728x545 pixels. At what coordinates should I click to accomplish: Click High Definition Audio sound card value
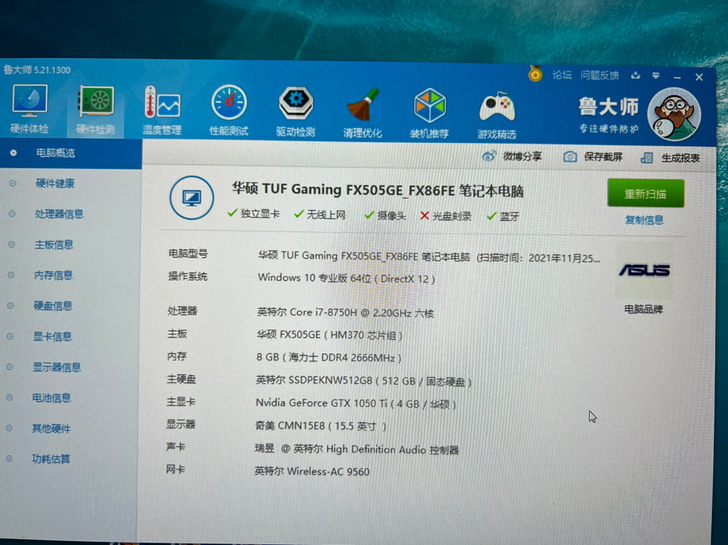(357, 449)
